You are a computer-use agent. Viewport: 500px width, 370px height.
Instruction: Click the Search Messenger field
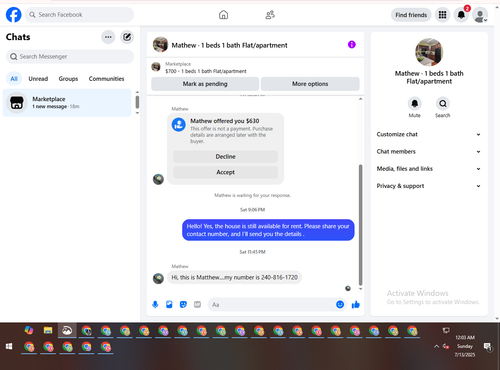pos(70,57)
